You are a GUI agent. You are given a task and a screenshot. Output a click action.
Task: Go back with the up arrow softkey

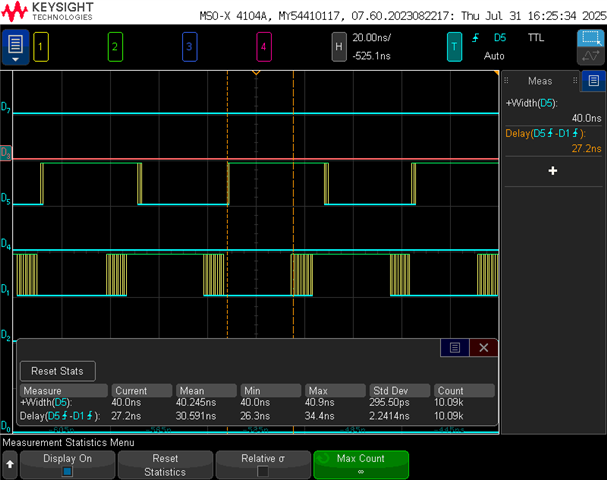10,464
